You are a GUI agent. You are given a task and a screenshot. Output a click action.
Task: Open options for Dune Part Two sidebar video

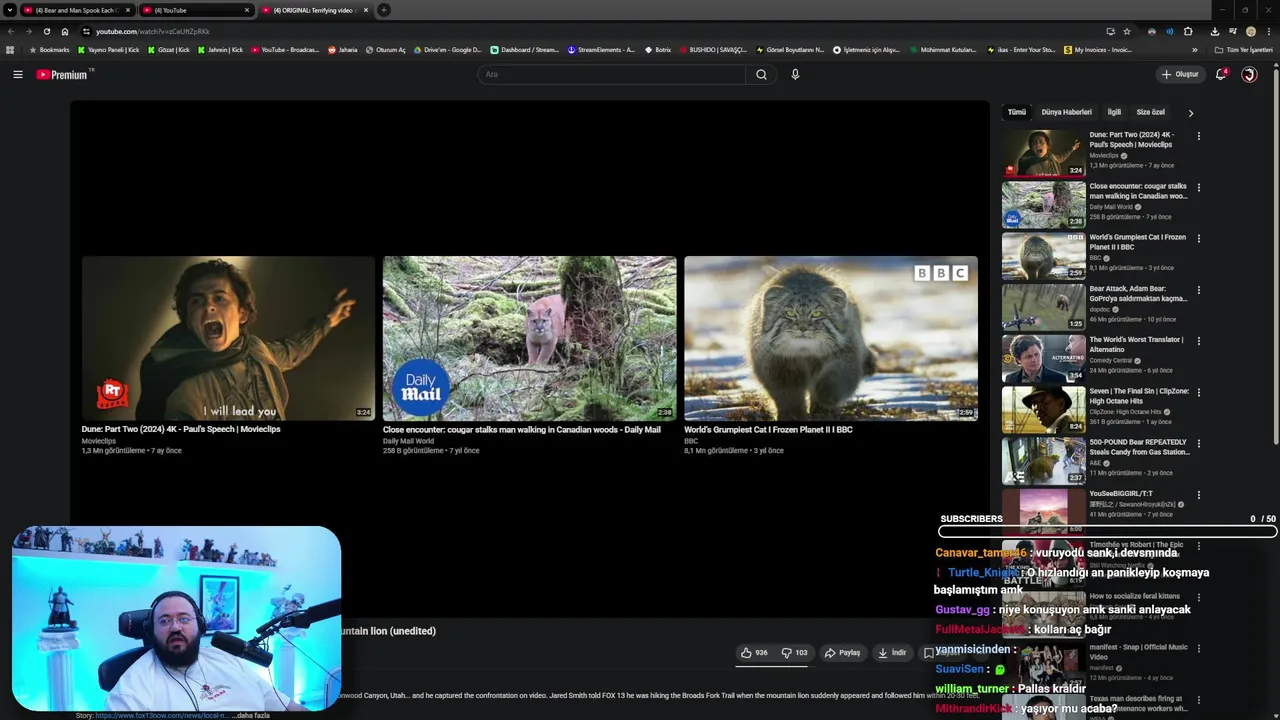[1199, 136]
